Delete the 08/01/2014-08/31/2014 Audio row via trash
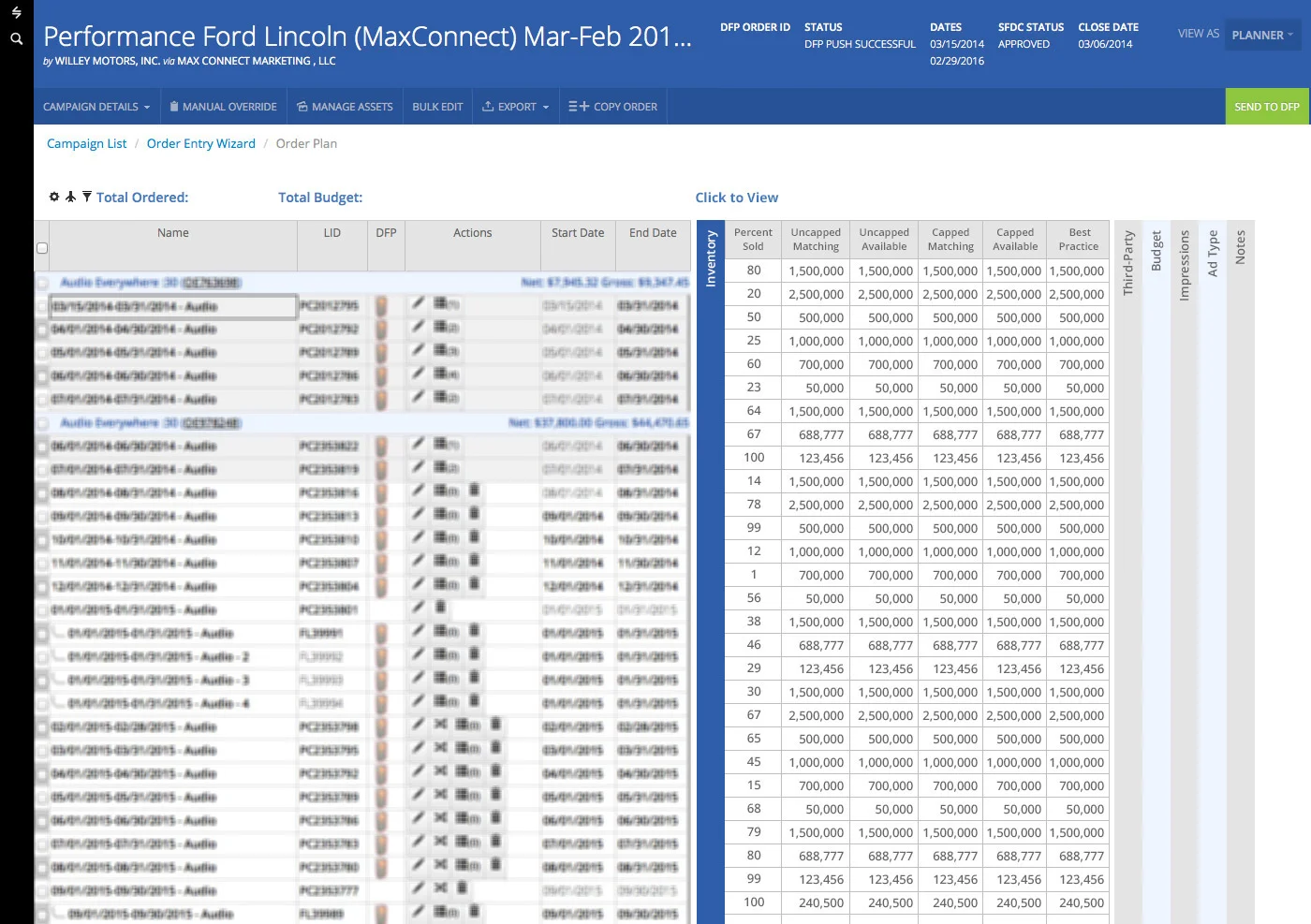Screen dimensions: 1311x924 [x=474, y=490]
